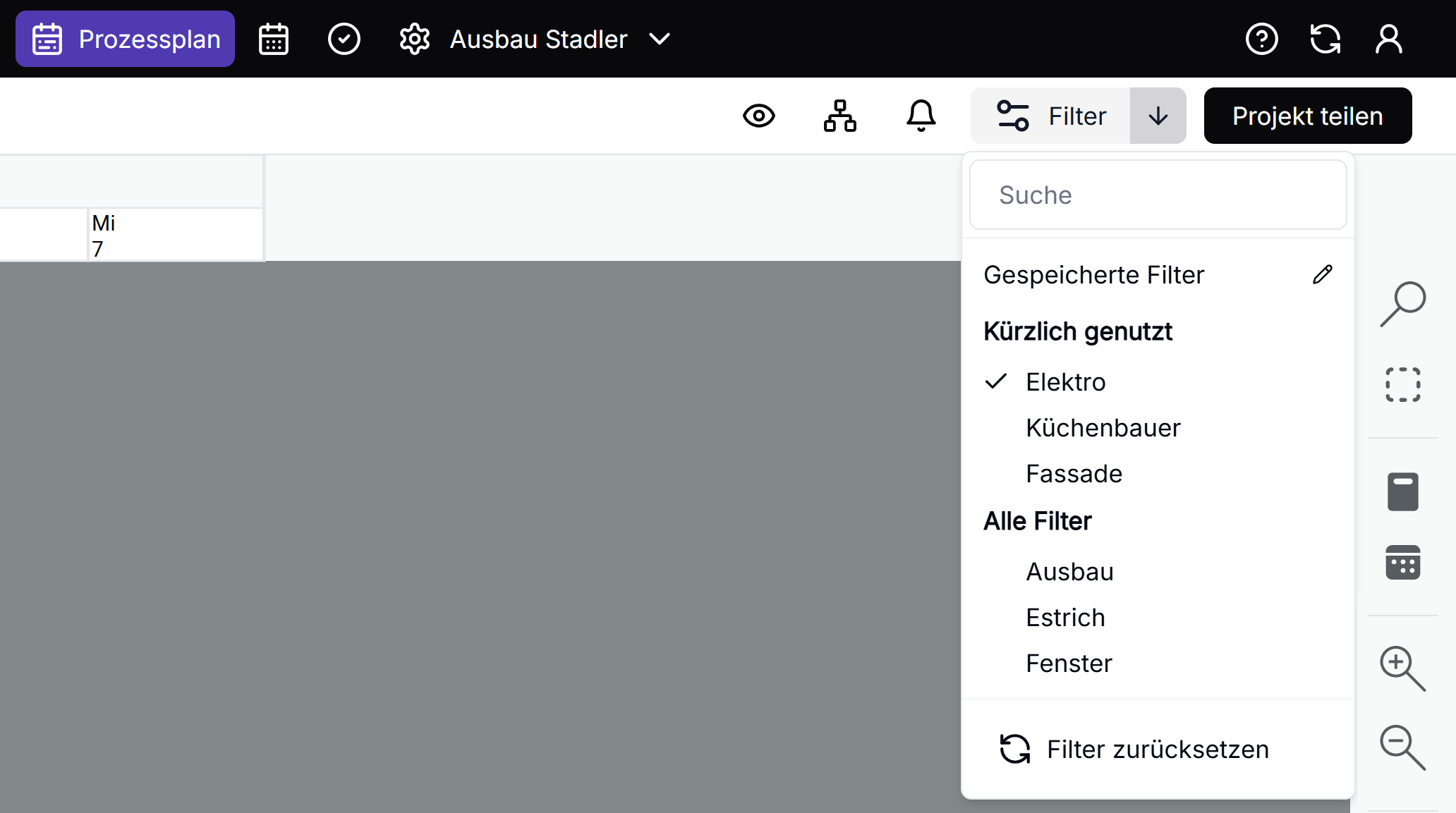Toggle the eye visibility icon

click(759, 116)
